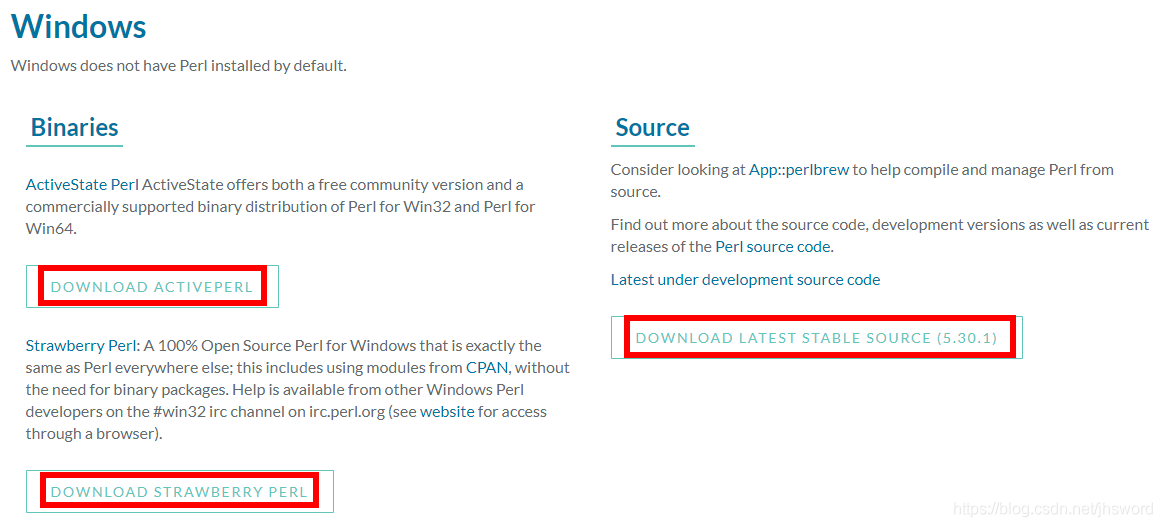Click the 'Find out more about' paragraph
The image size is (1162, 527).
[880, 224]
